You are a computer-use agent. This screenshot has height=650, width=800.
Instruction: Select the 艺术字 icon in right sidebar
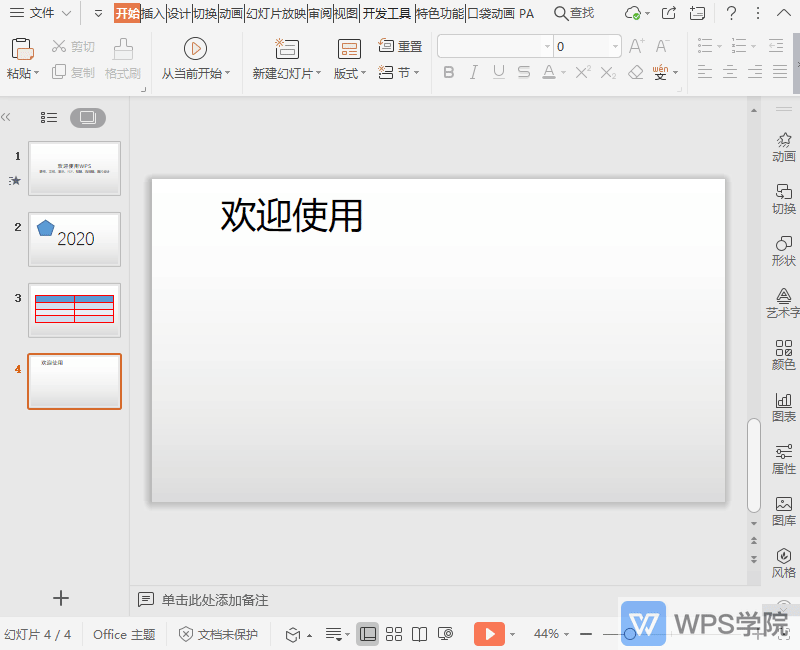[x=783, y=302]
